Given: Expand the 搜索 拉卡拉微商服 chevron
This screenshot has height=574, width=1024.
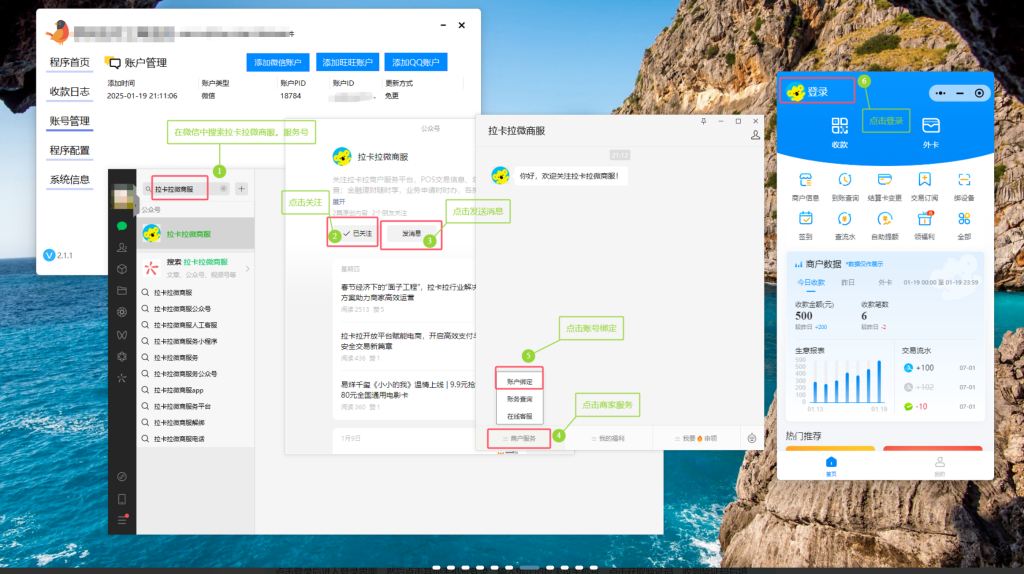Looking at the screenshot, I should (x=248, y=268).
